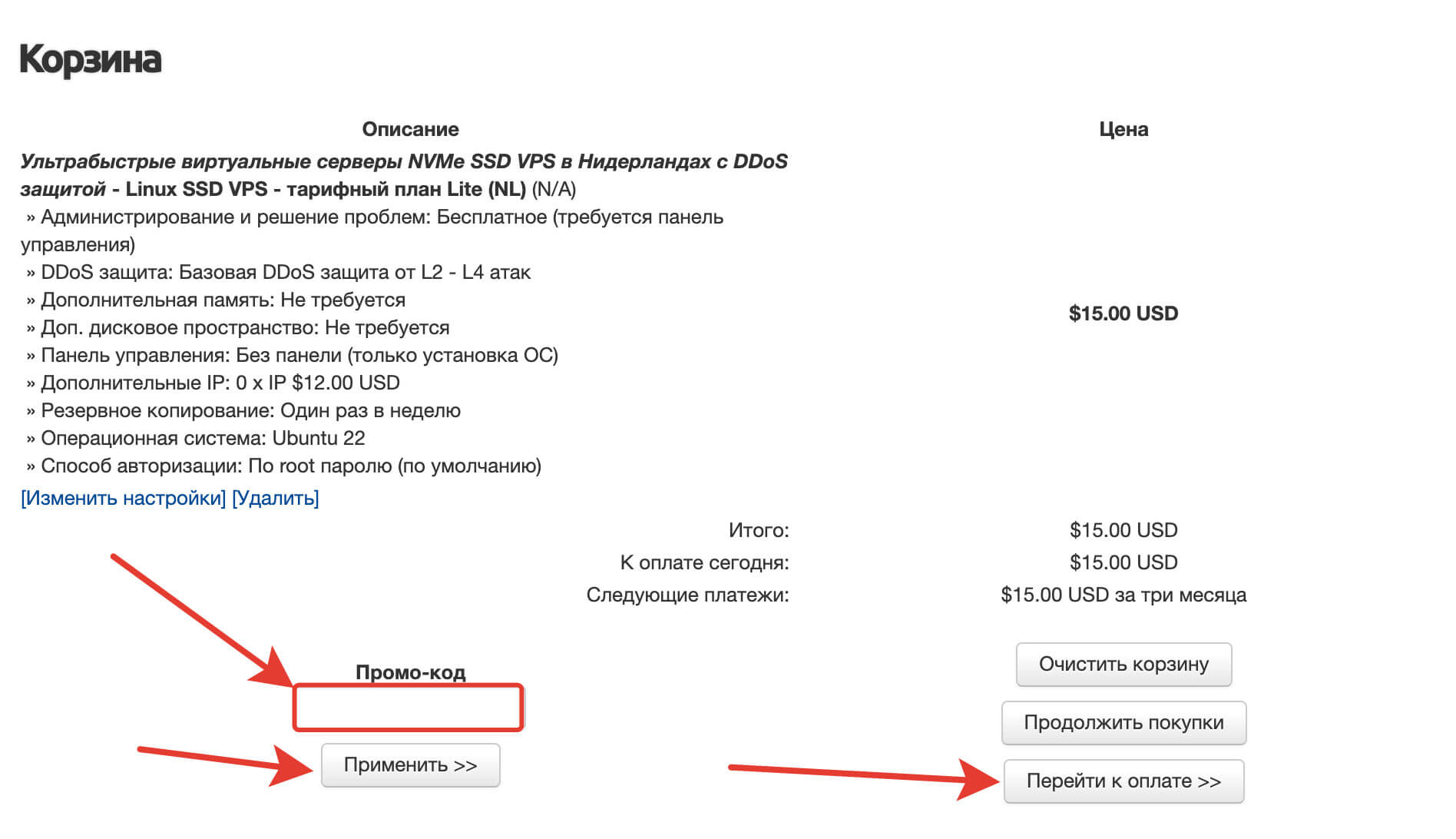Click the Изменить настройки link
The width and height of the screenshot is (1456, 839).
pos(124,498)
